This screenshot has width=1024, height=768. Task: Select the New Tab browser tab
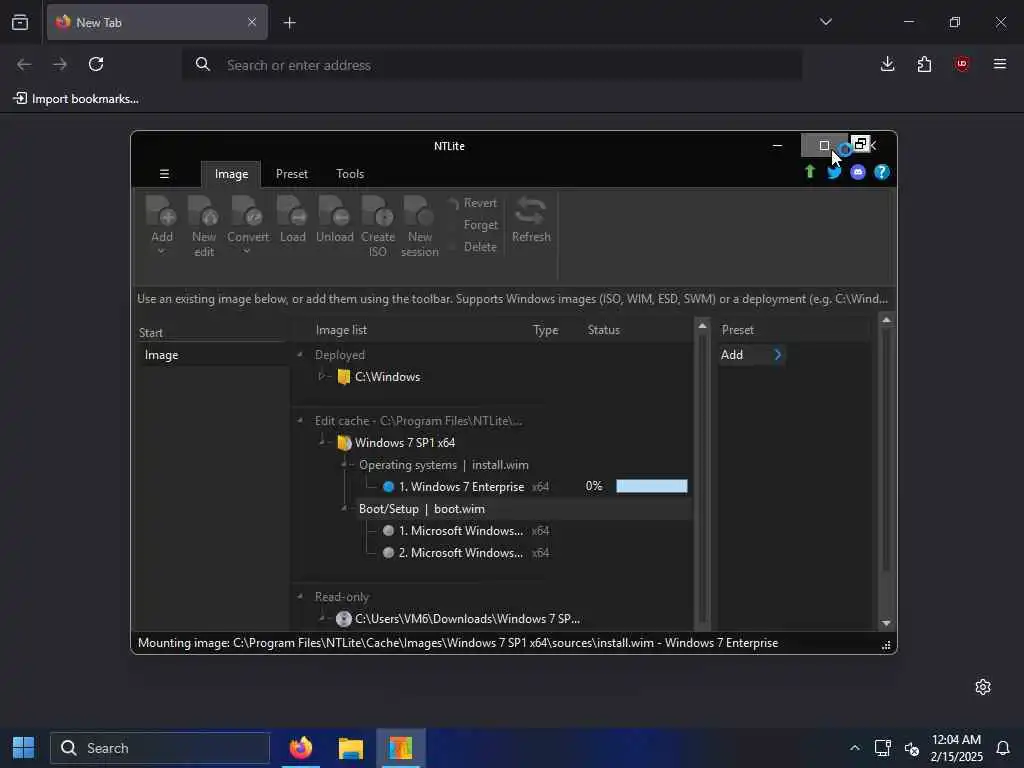coord(157,22)
